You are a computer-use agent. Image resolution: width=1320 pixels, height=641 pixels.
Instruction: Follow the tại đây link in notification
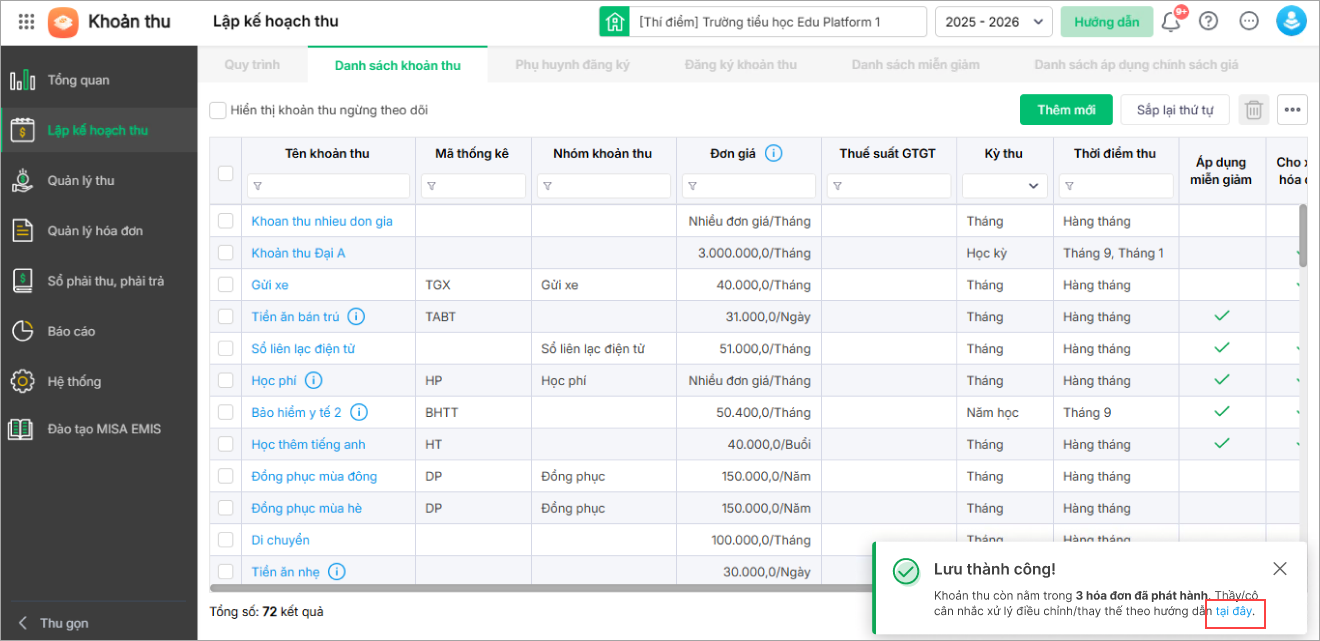click(1234, 611)
